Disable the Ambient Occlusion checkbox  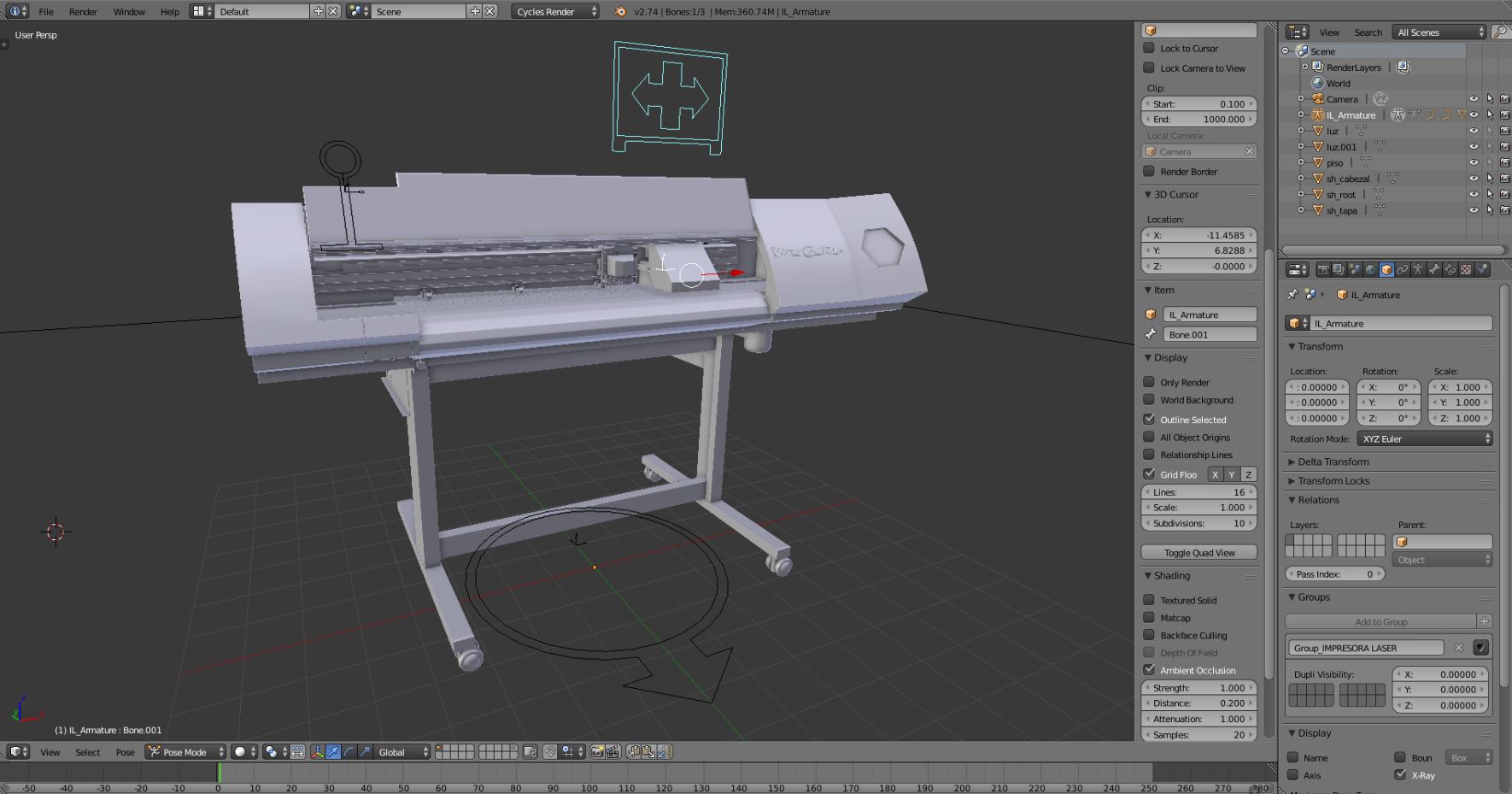click(x=1149, y=670)
